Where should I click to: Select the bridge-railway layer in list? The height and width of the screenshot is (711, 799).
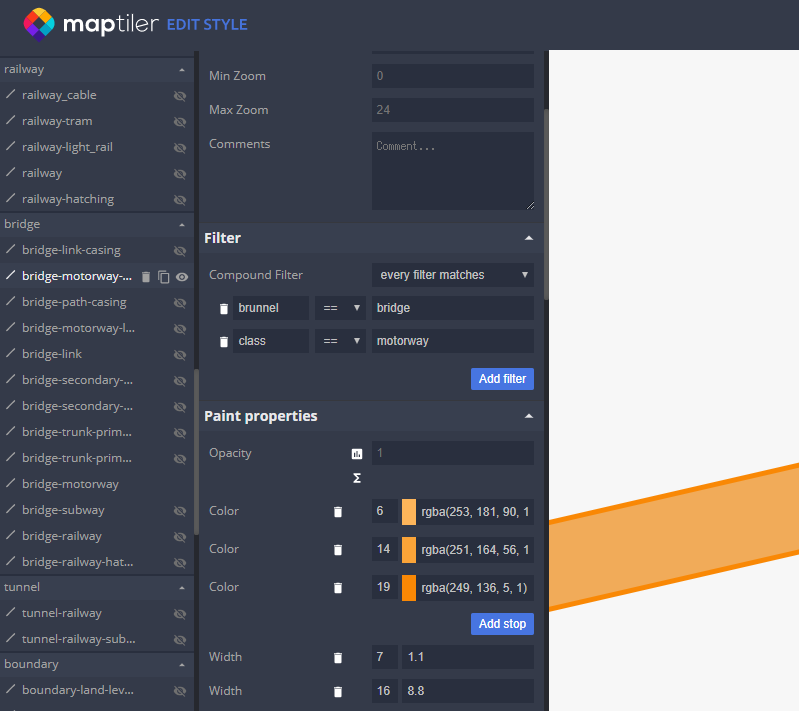[62, 536]
